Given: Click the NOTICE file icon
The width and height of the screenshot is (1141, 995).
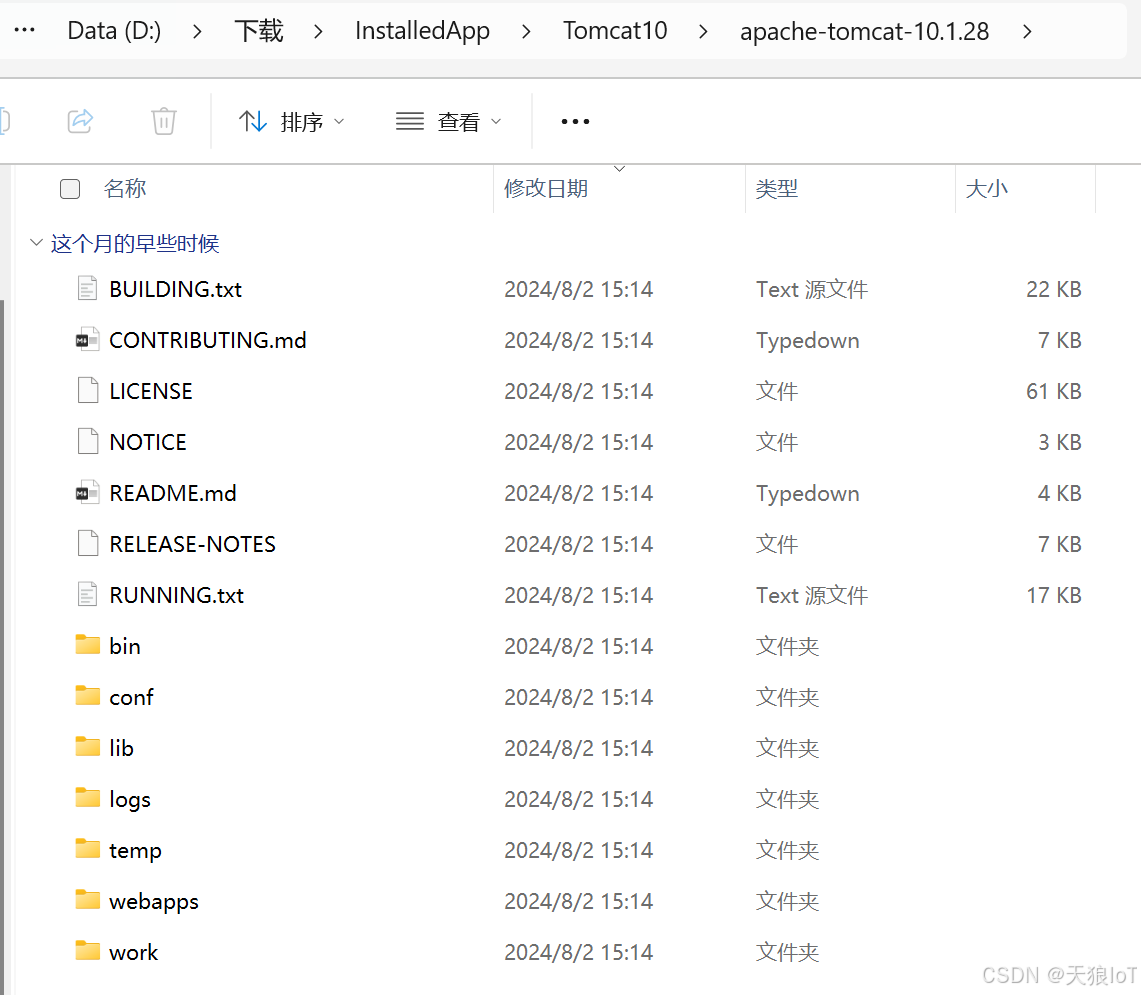Looking at the screenshot, I should 87,441.
